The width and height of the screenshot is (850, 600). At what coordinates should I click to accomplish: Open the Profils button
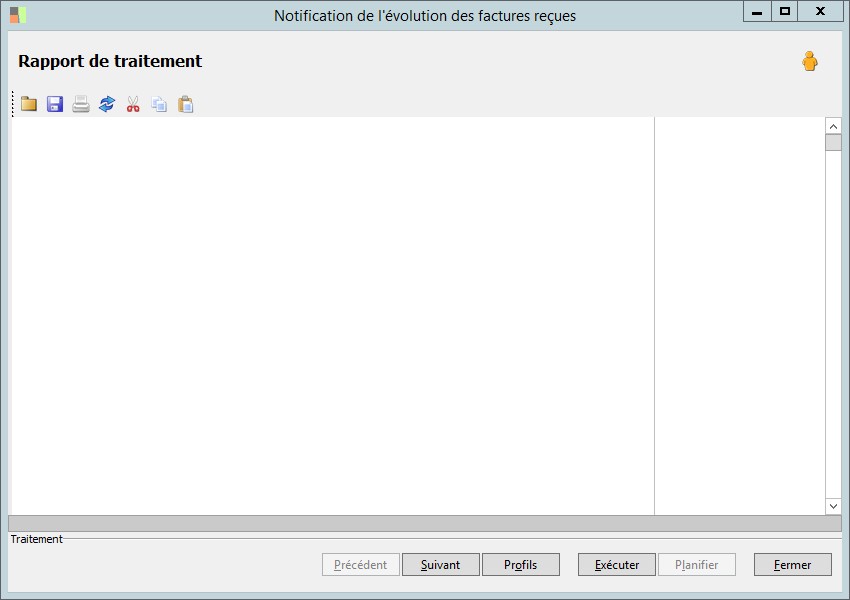tap(520, 565)
